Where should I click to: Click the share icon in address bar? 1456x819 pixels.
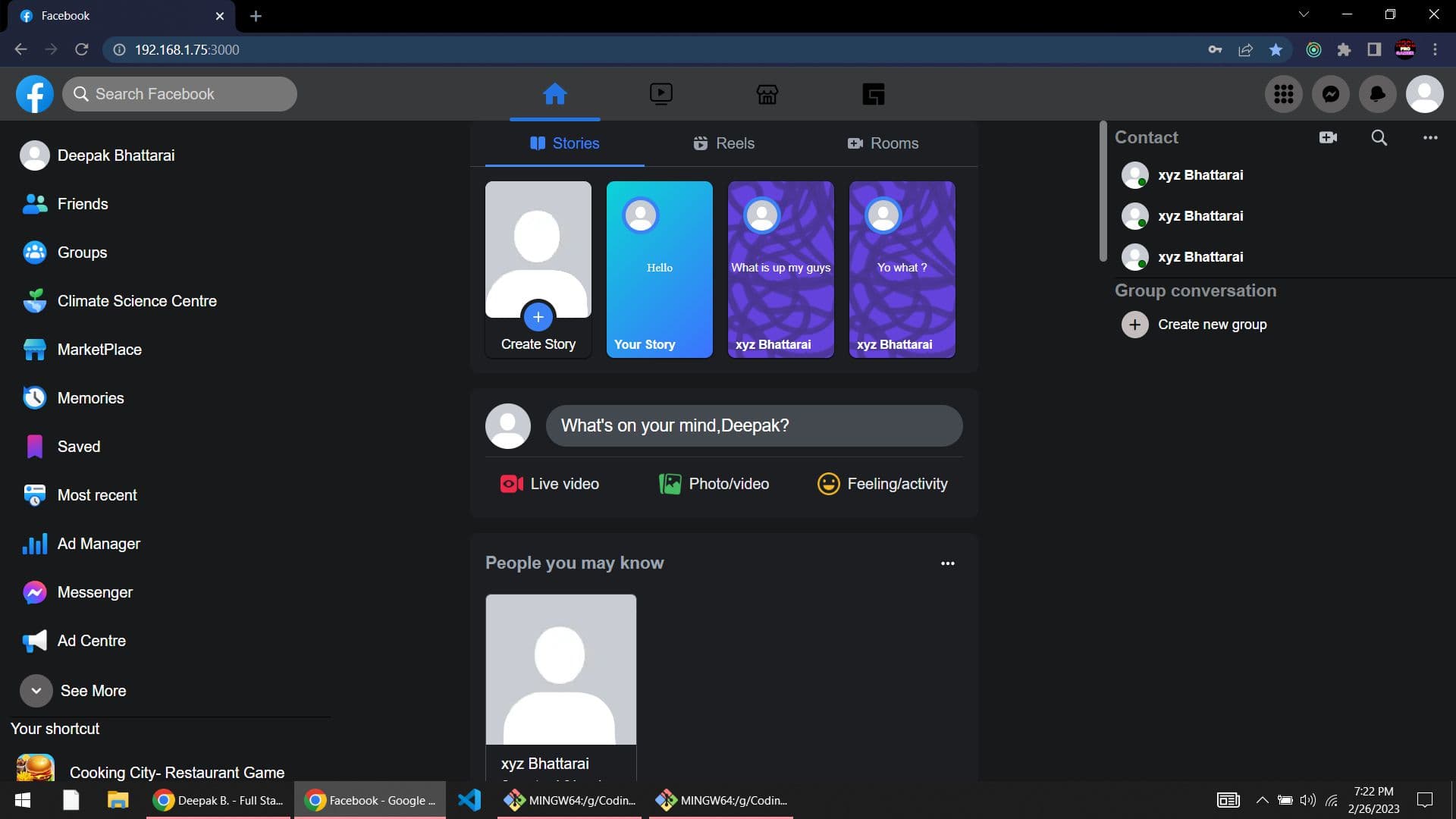pyautogui.click(x=1245, y=49)
